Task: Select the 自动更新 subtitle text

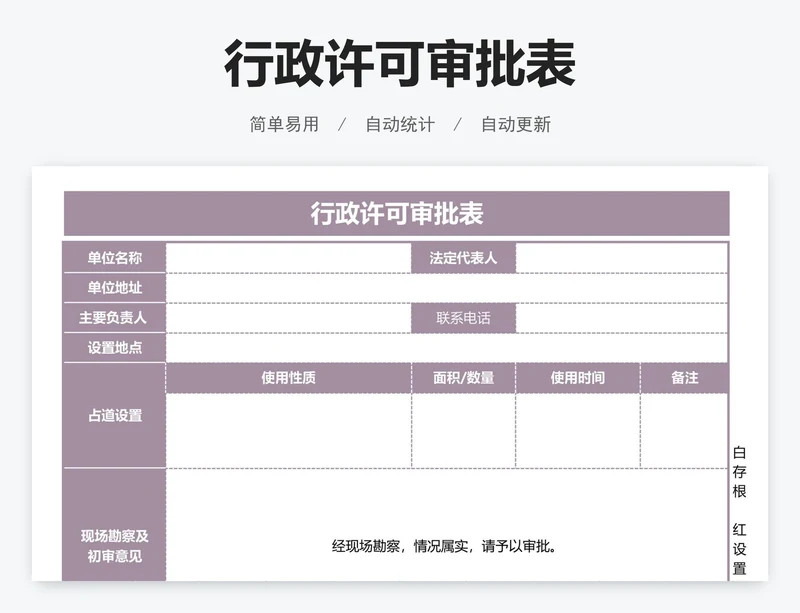Action: 515,125
